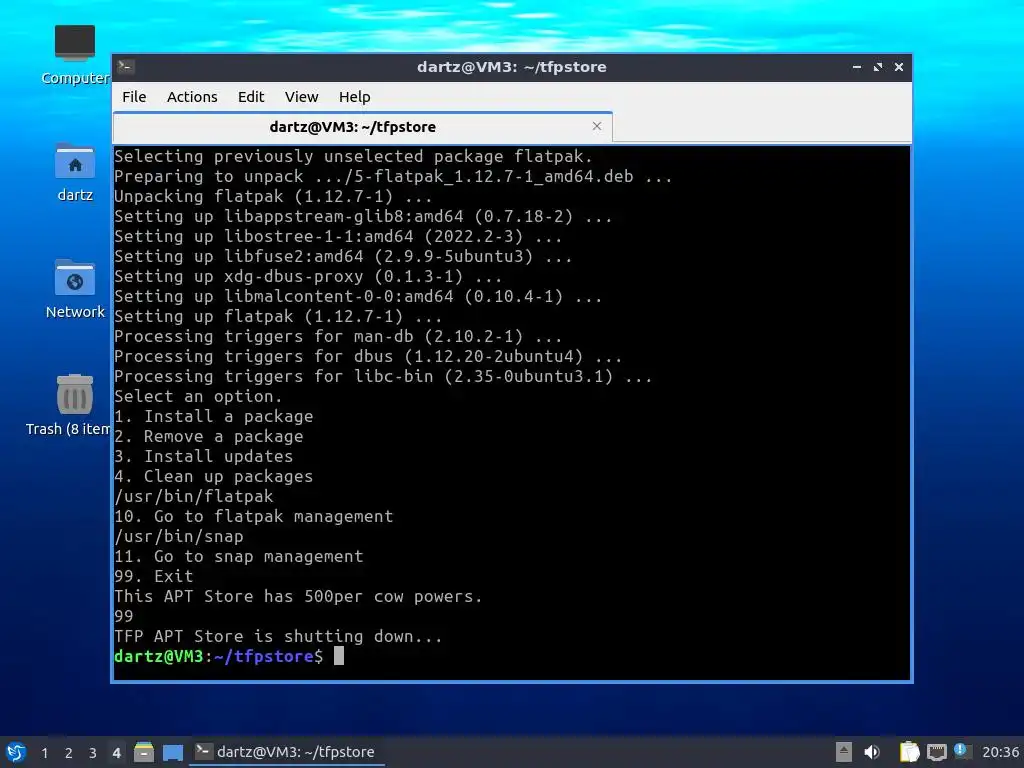
Task: Switch to workspace 1 in pager
Action: pos(44,753)
